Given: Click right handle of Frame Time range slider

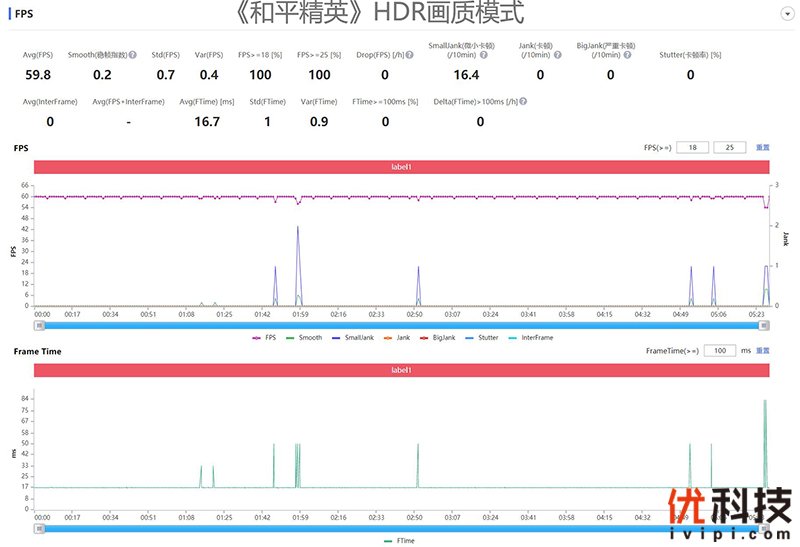Looking at the screenshot, I should tap(765, 527).
